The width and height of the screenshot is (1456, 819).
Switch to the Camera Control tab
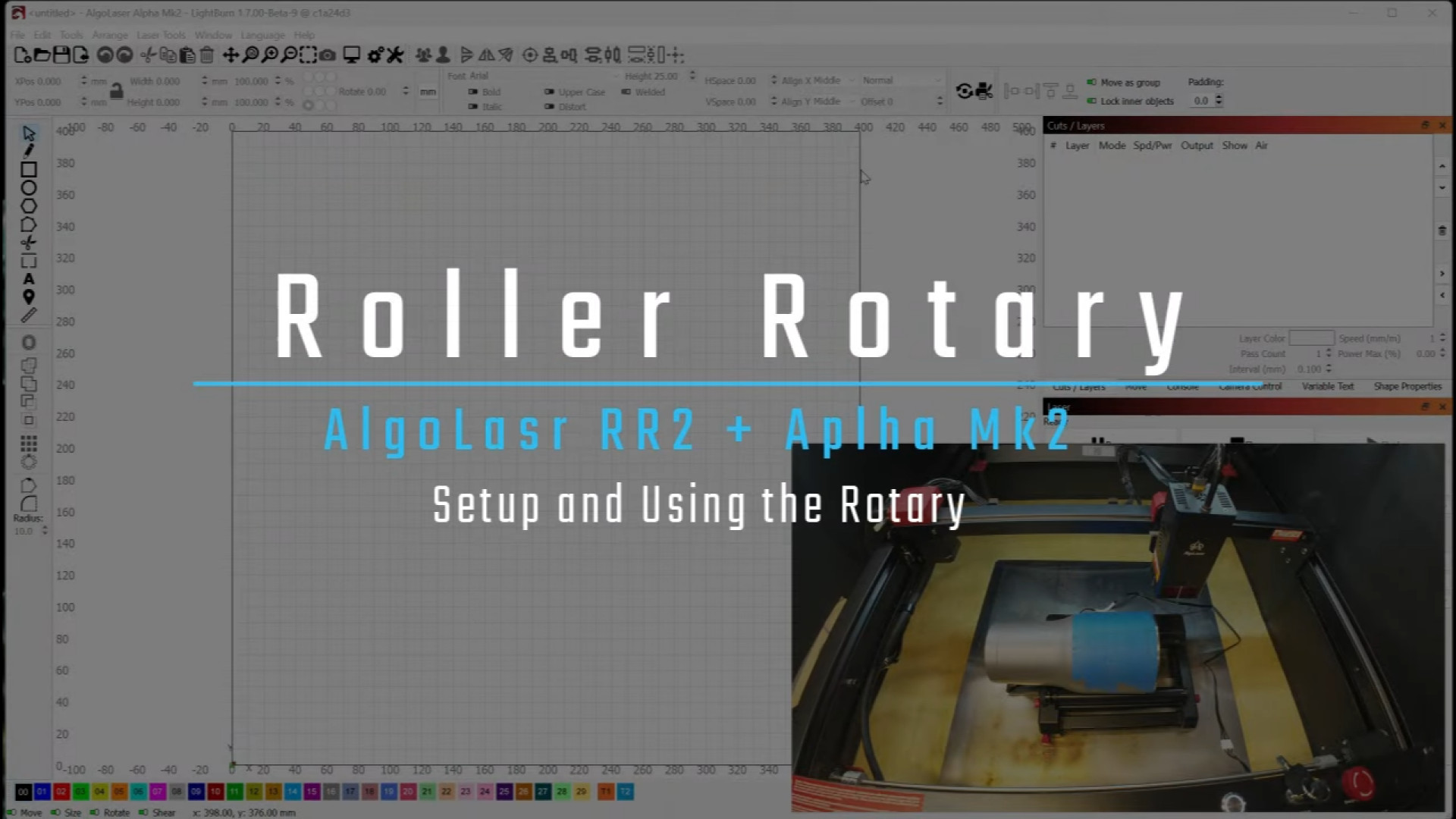pos(1250,387)
